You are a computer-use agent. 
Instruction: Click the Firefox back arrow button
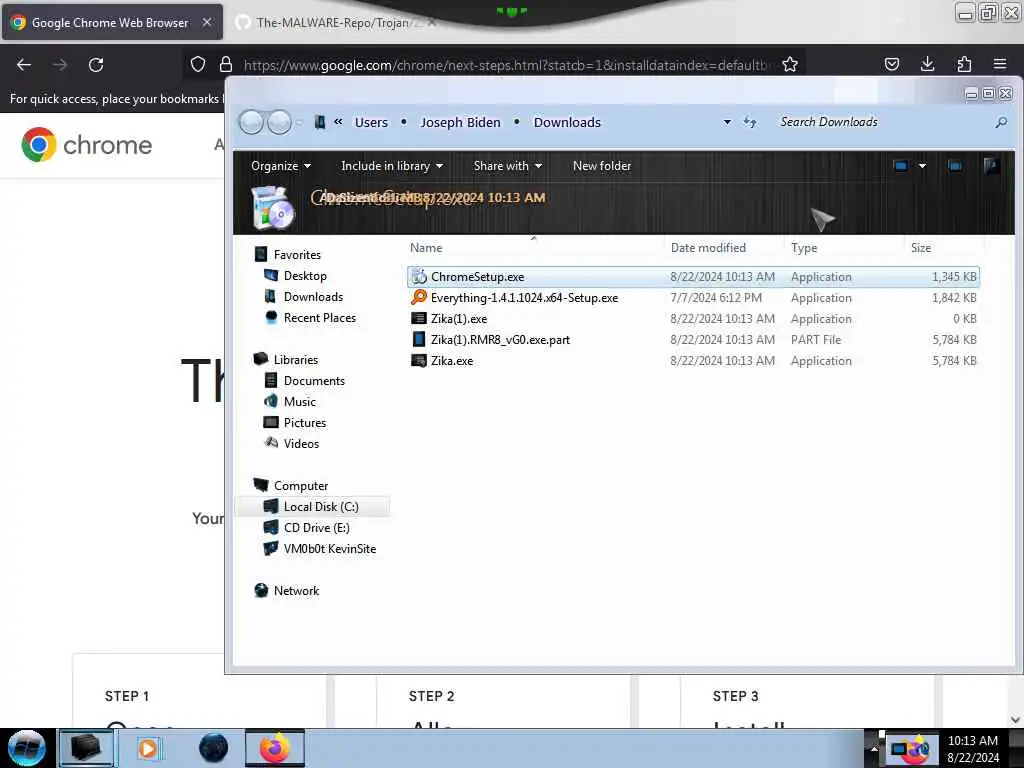coord(24,65)
